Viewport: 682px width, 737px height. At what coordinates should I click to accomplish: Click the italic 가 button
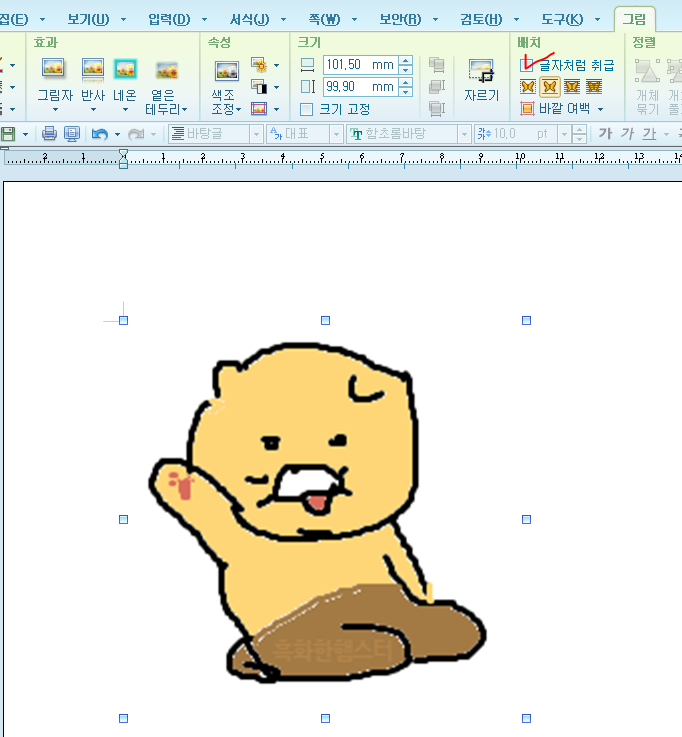coord(627,134)
